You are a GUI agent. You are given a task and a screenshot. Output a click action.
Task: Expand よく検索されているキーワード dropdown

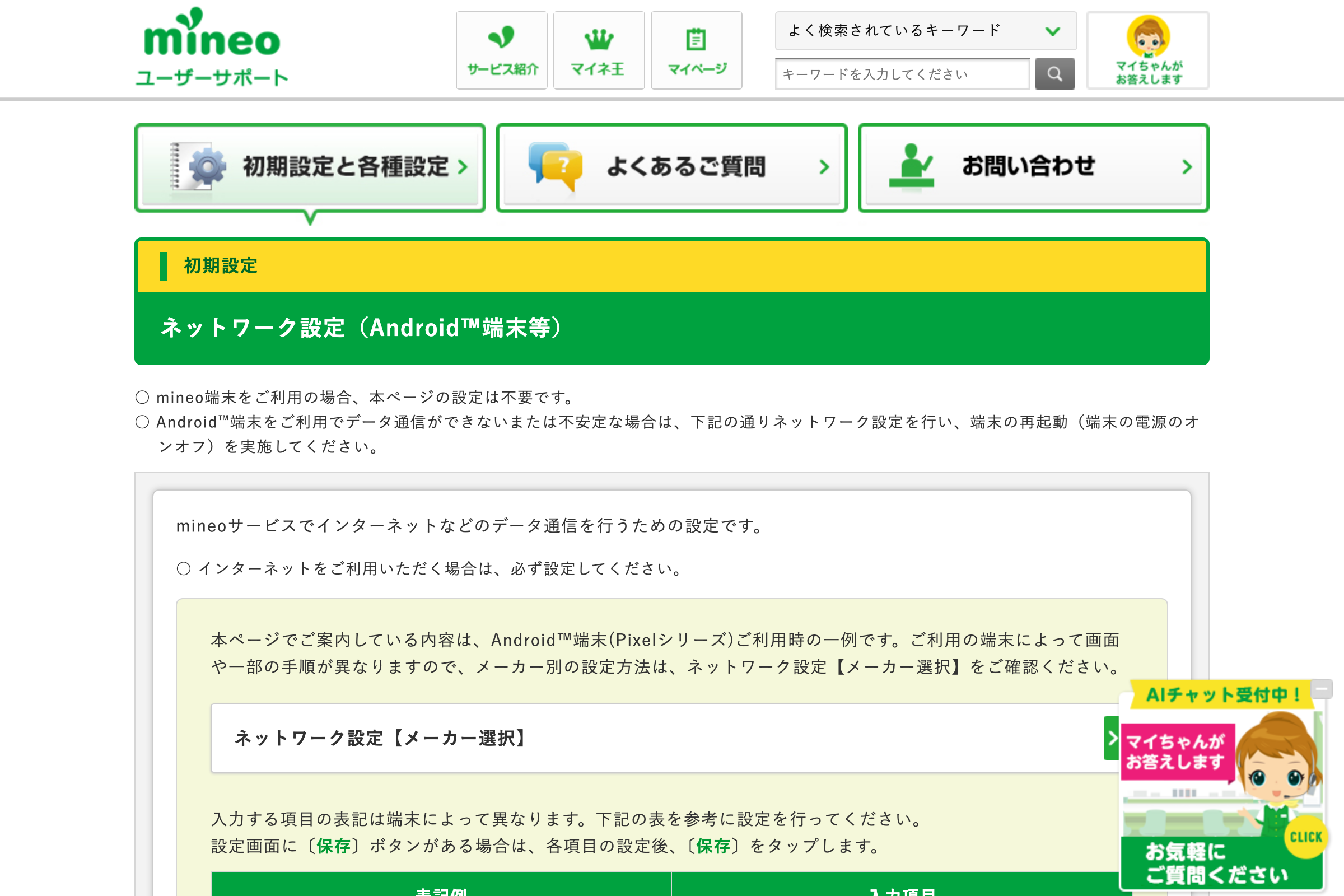[926, 31]
